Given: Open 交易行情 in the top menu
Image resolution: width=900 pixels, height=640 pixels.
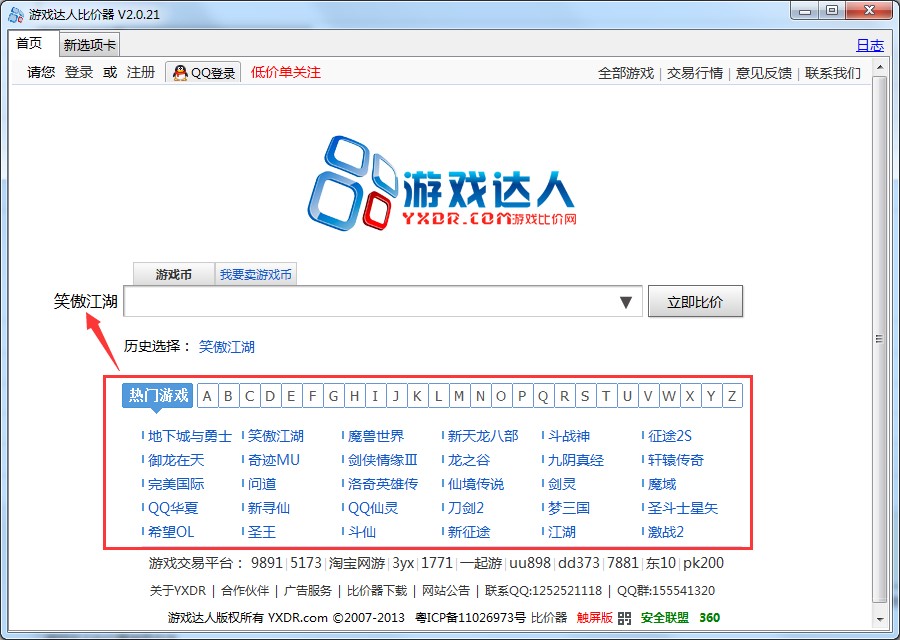Looking at the screenshot, I should pos(695,73).
